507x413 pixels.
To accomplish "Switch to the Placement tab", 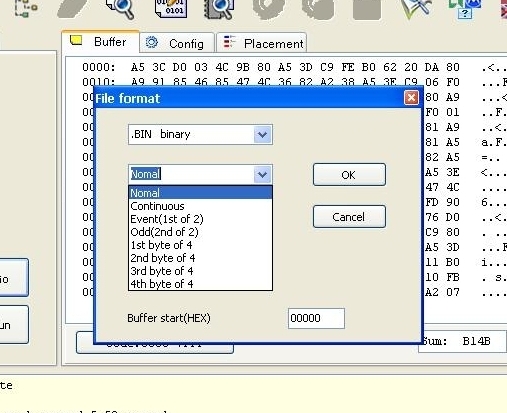I will (x=262, y=43).
